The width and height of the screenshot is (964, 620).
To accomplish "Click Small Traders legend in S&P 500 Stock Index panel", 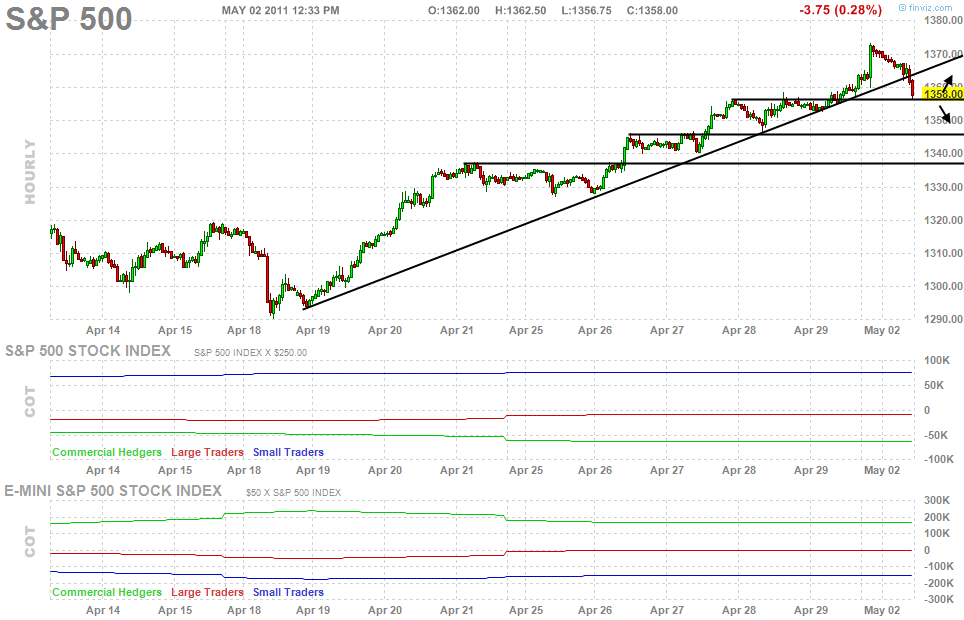I will (288, 452).
